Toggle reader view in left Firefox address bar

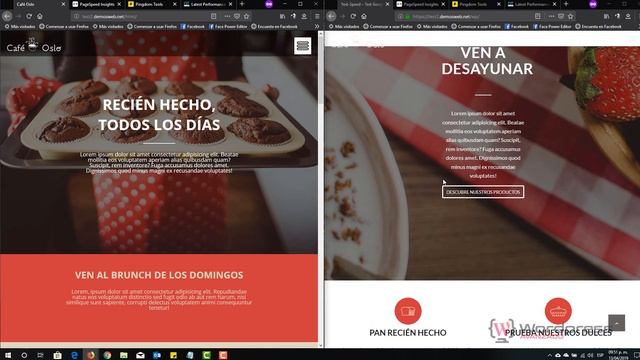(x=213, y=16)
